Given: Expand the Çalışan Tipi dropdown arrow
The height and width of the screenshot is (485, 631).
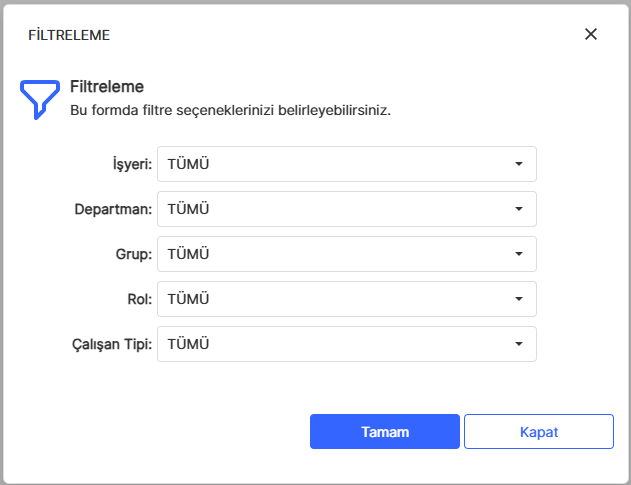Looking at the screenshot, I should (x=519, y=344).
